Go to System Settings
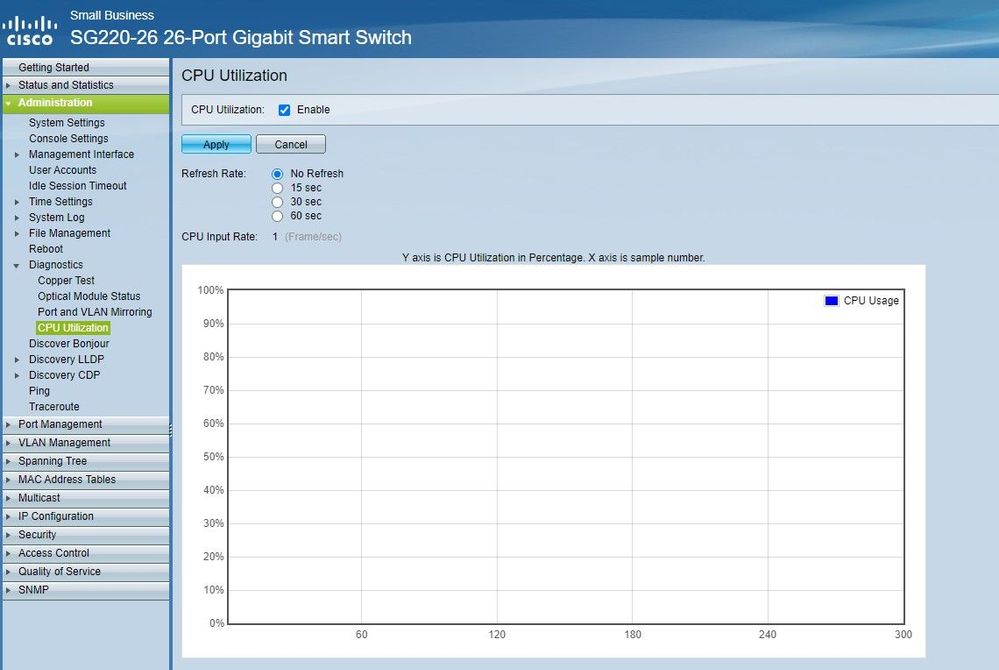The height and width of the screenshot is (670, 999). pos(67,123)
